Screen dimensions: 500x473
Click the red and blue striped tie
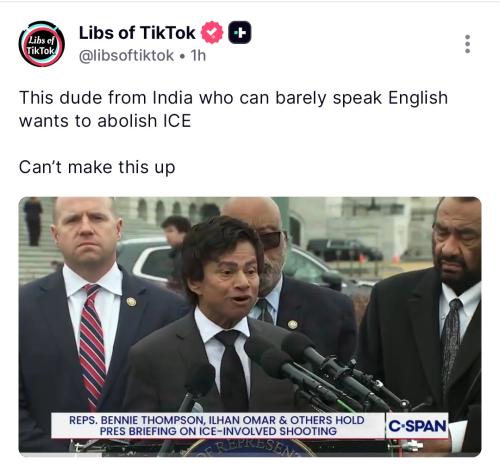pyautogui.click(x=92, y=345)
